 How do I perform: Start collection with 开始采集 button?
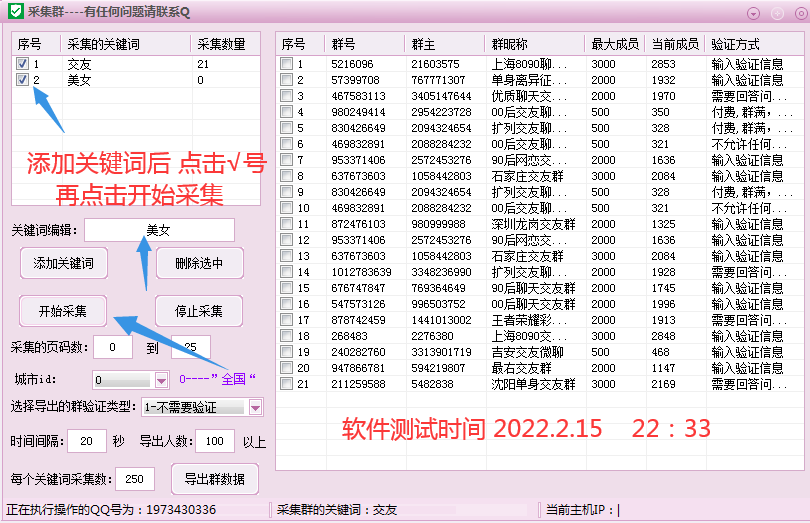pos(63,311)
